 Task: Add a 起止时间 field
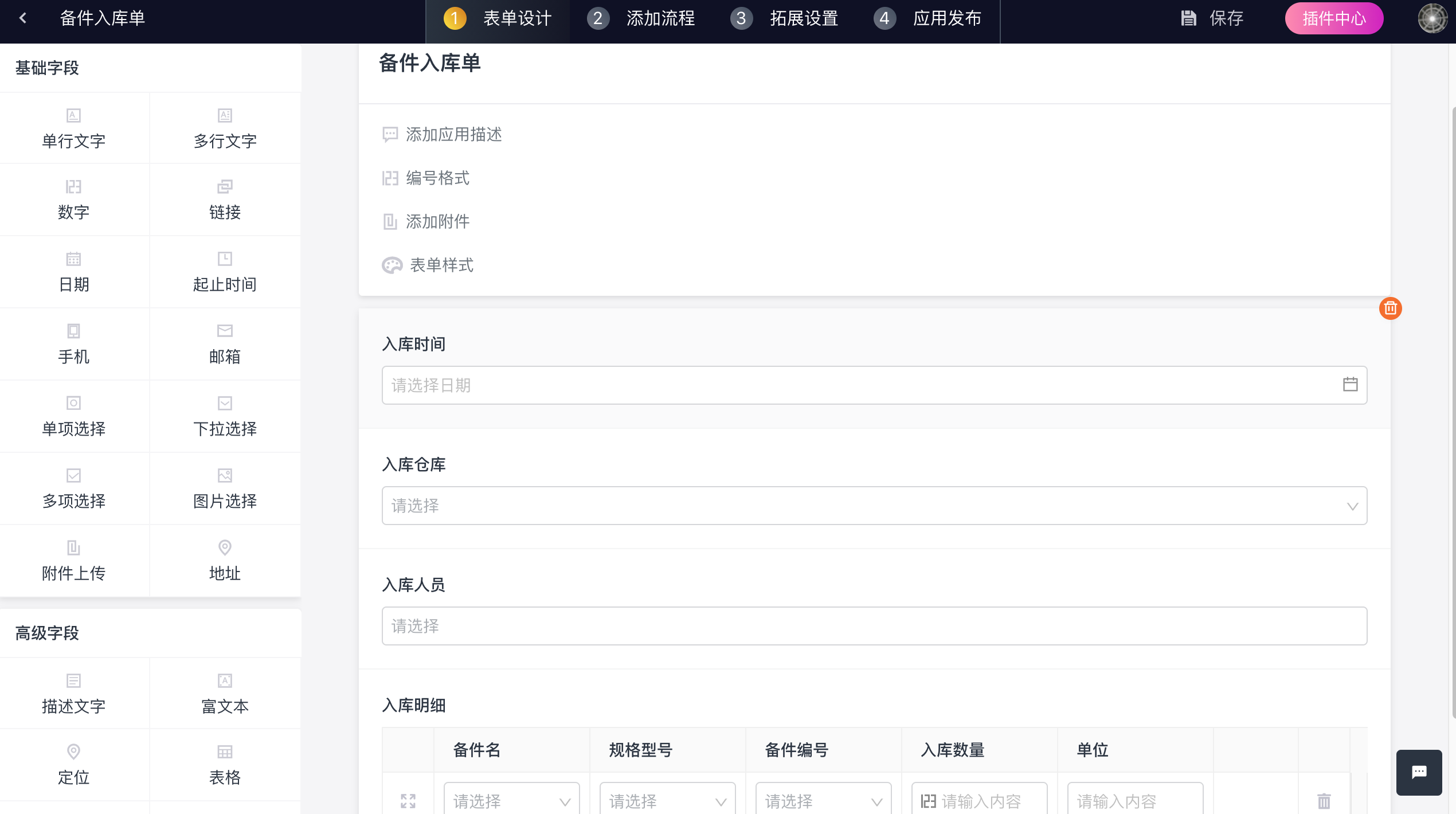pyautogui.click(x=225, y=272)
